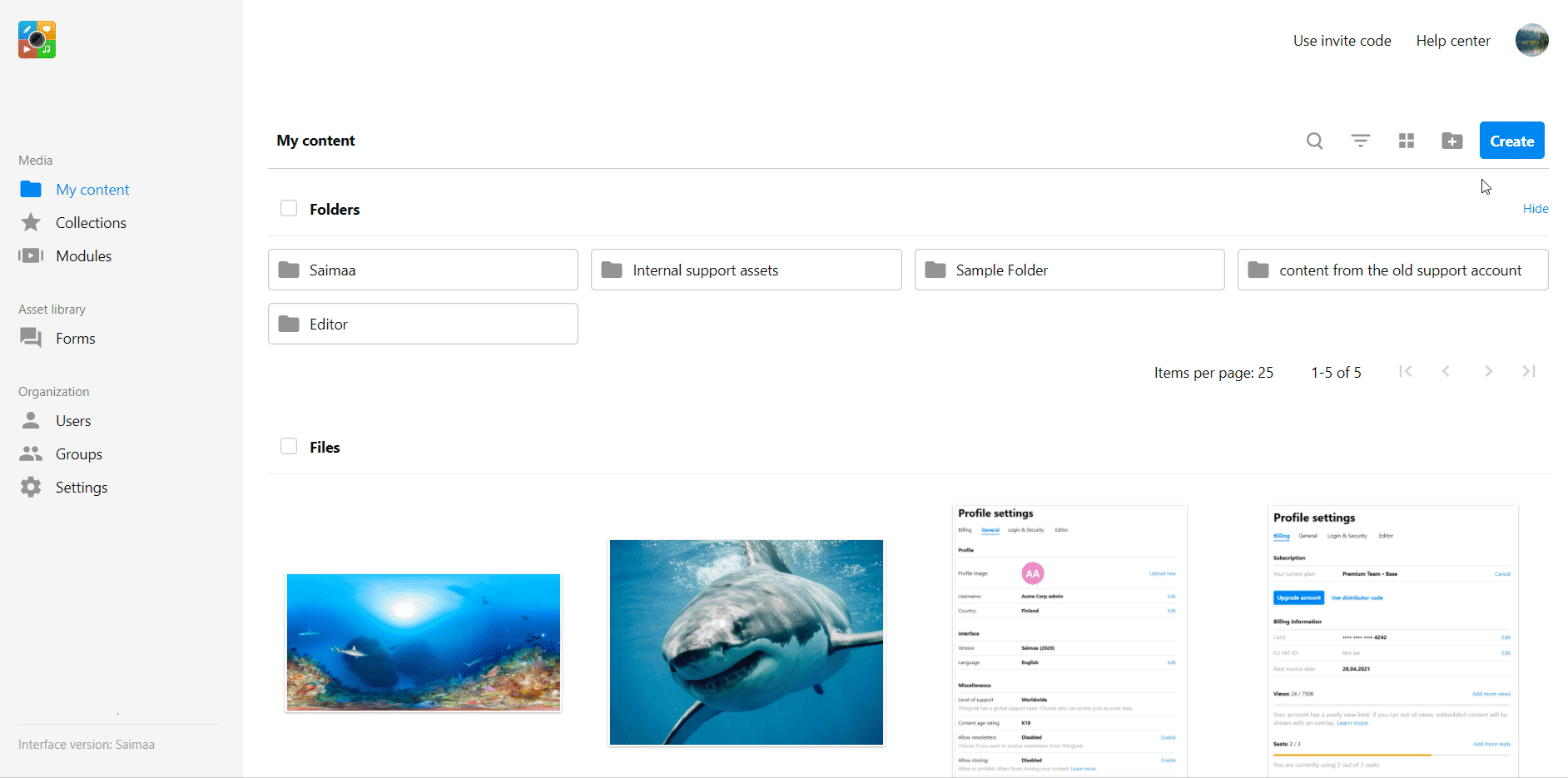This screenshot has width=1568, height=778.
Task: Open the Editor folder
Action: click(x=423, y=324)
